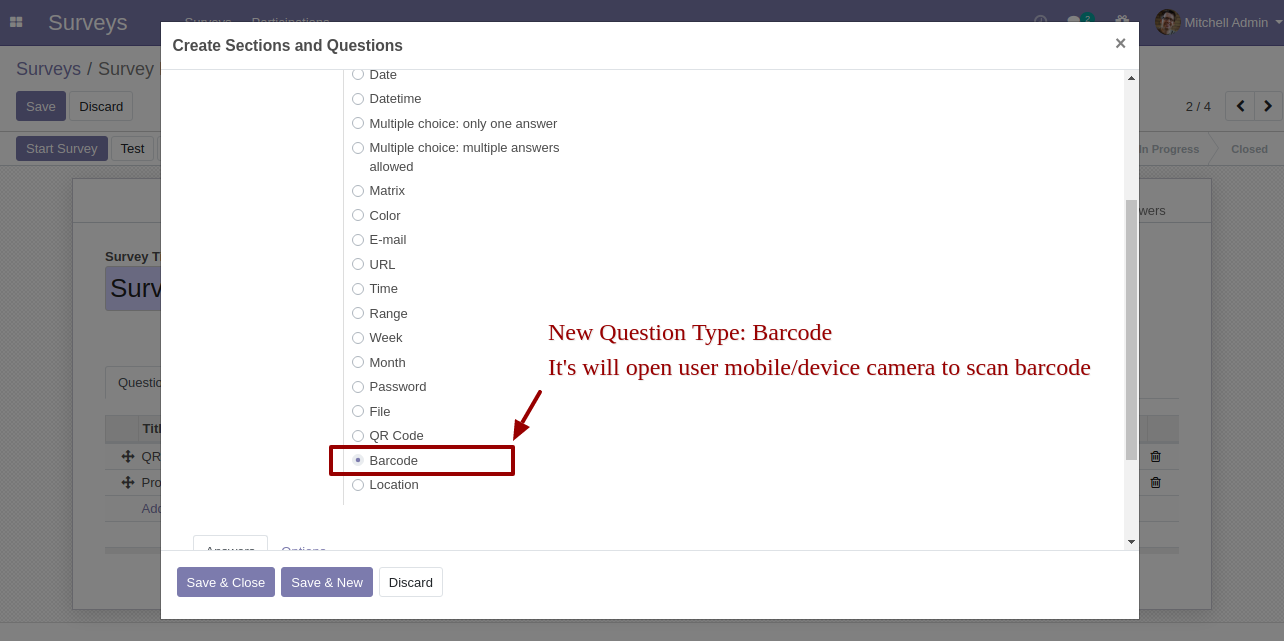Select the QR Code question type

click(x=358, y=436)
